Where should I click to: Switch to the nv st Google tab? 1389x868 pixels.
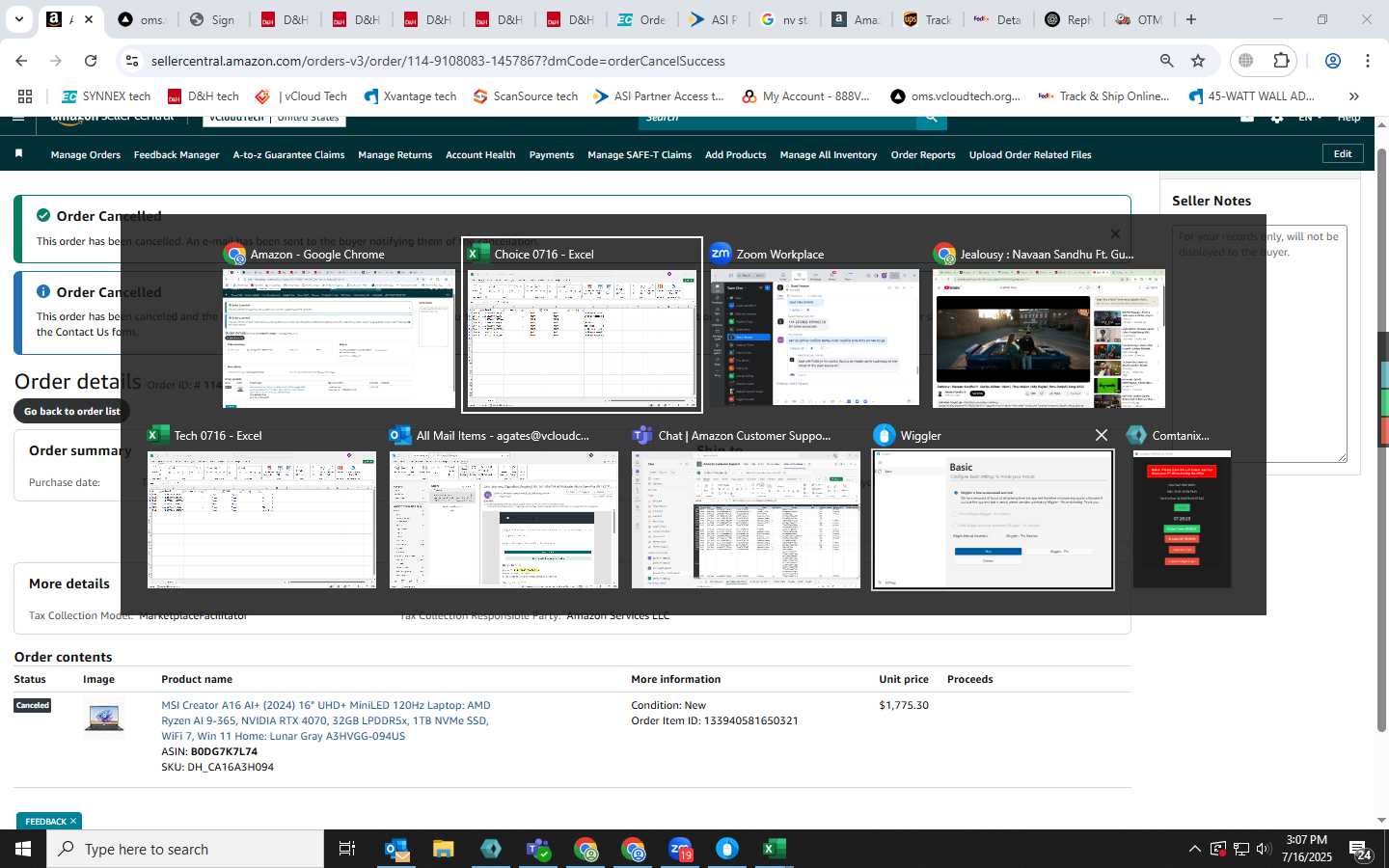(x=786, y=19)
